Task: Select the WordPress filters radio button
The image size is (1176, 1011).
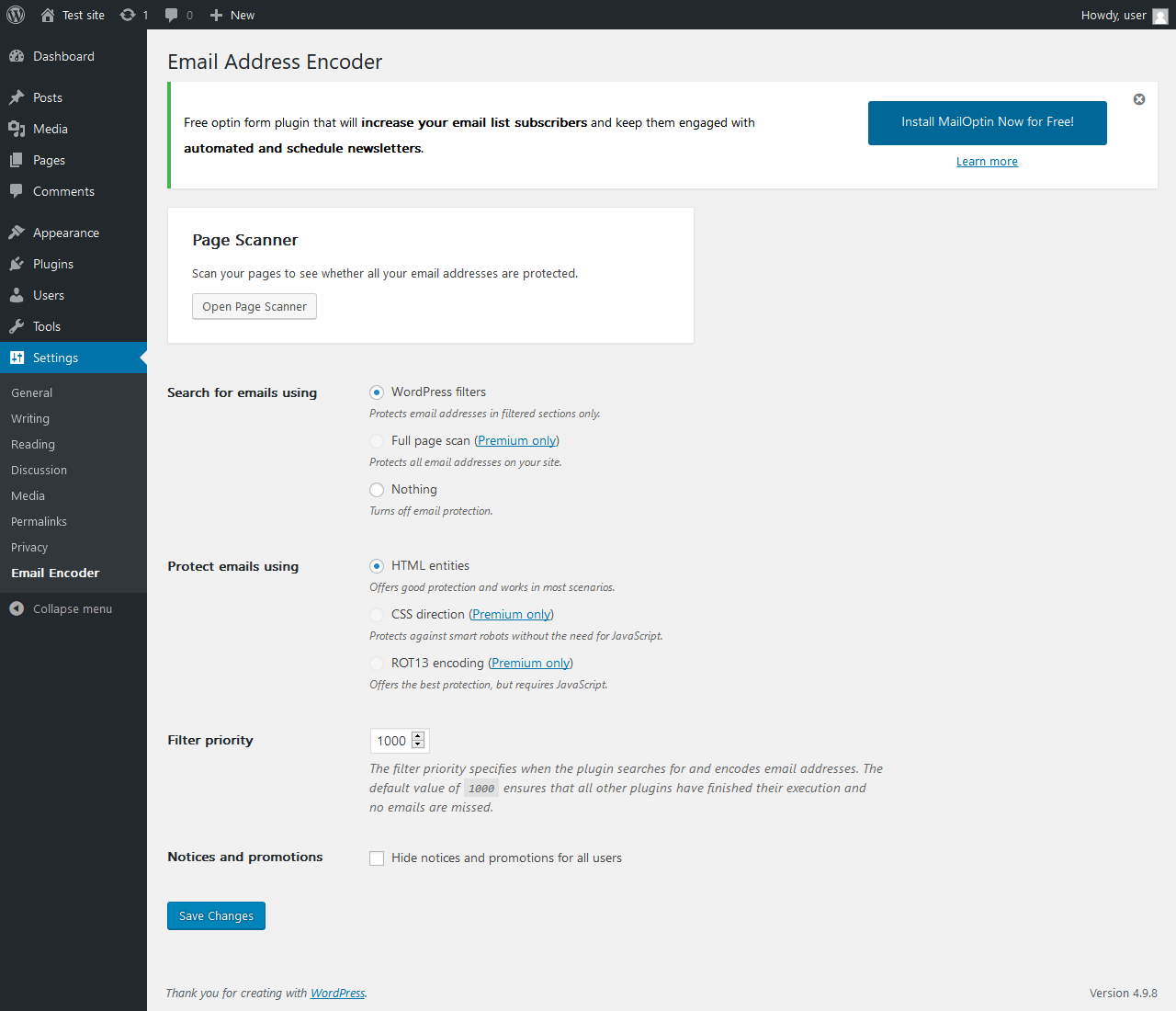Action: (x=377, y=392)
